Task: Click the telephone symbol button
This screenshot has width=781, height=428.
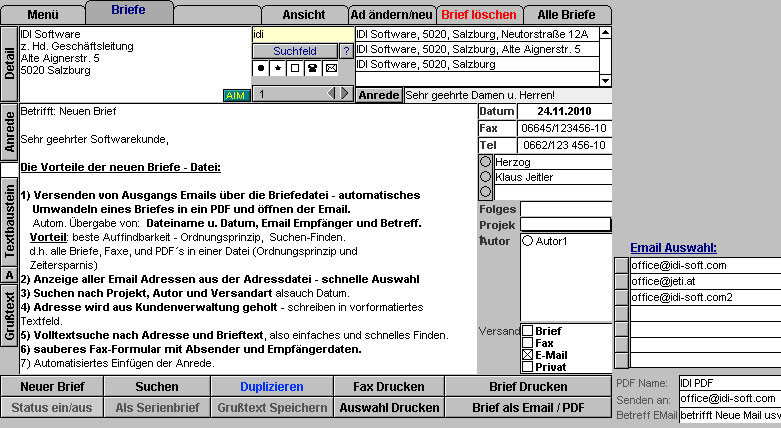Action: [x=312, y=68]
